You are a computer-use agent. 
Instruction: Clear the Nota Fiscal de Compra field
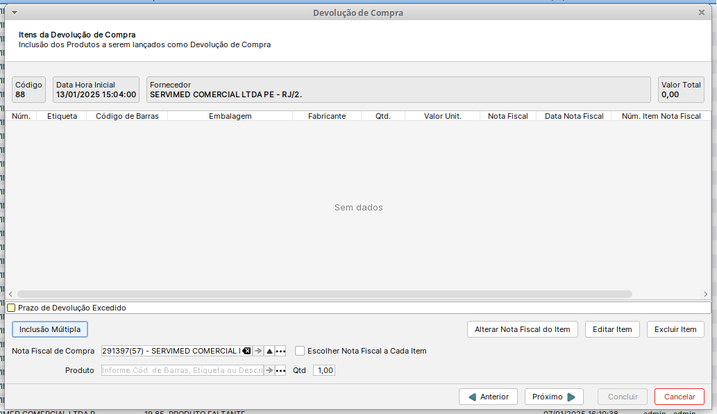click(x=246, y=351)
